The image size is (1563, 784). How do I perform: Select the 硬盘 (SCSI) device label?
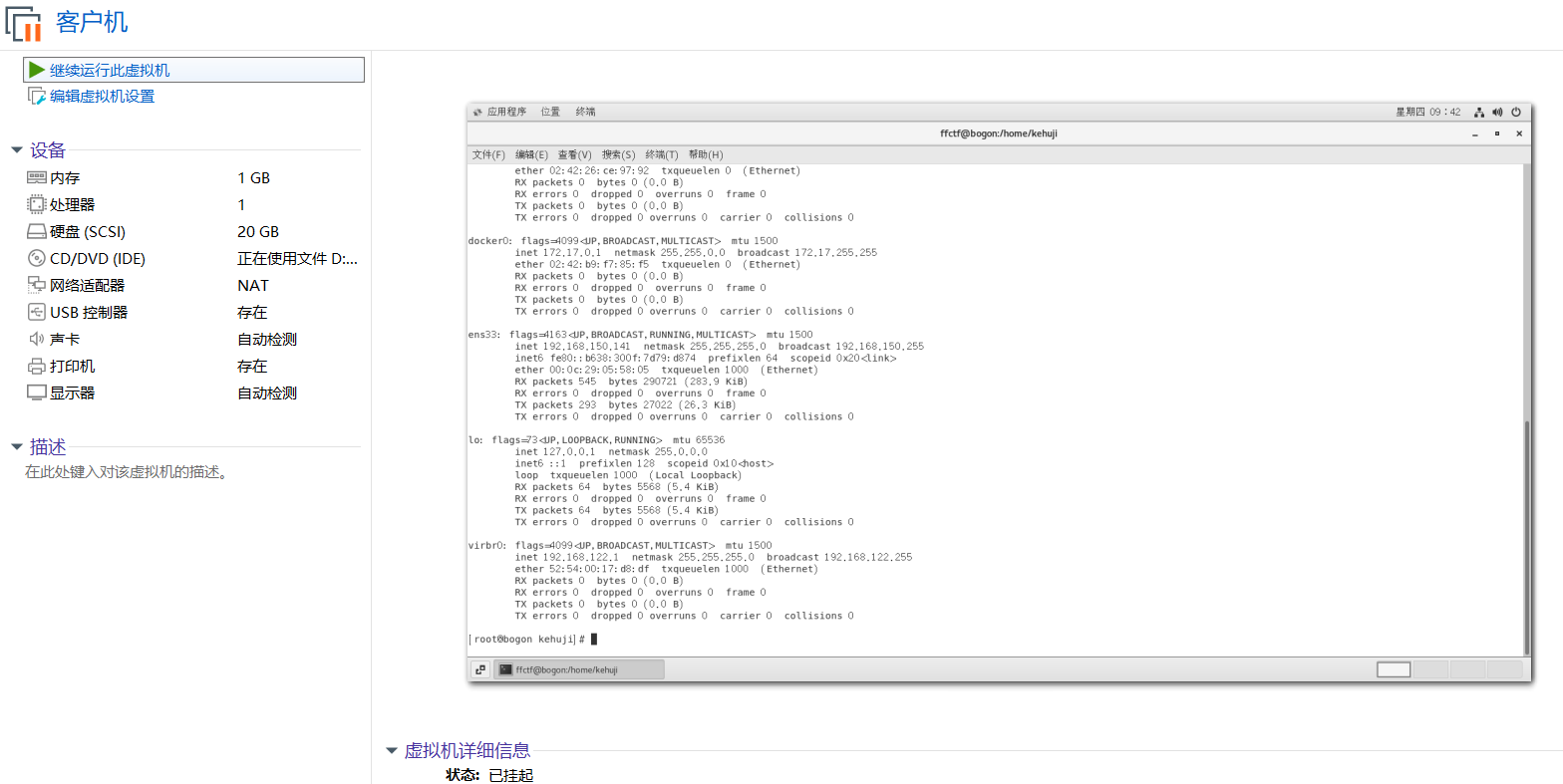pyautogui.click(x=88, y=231)
